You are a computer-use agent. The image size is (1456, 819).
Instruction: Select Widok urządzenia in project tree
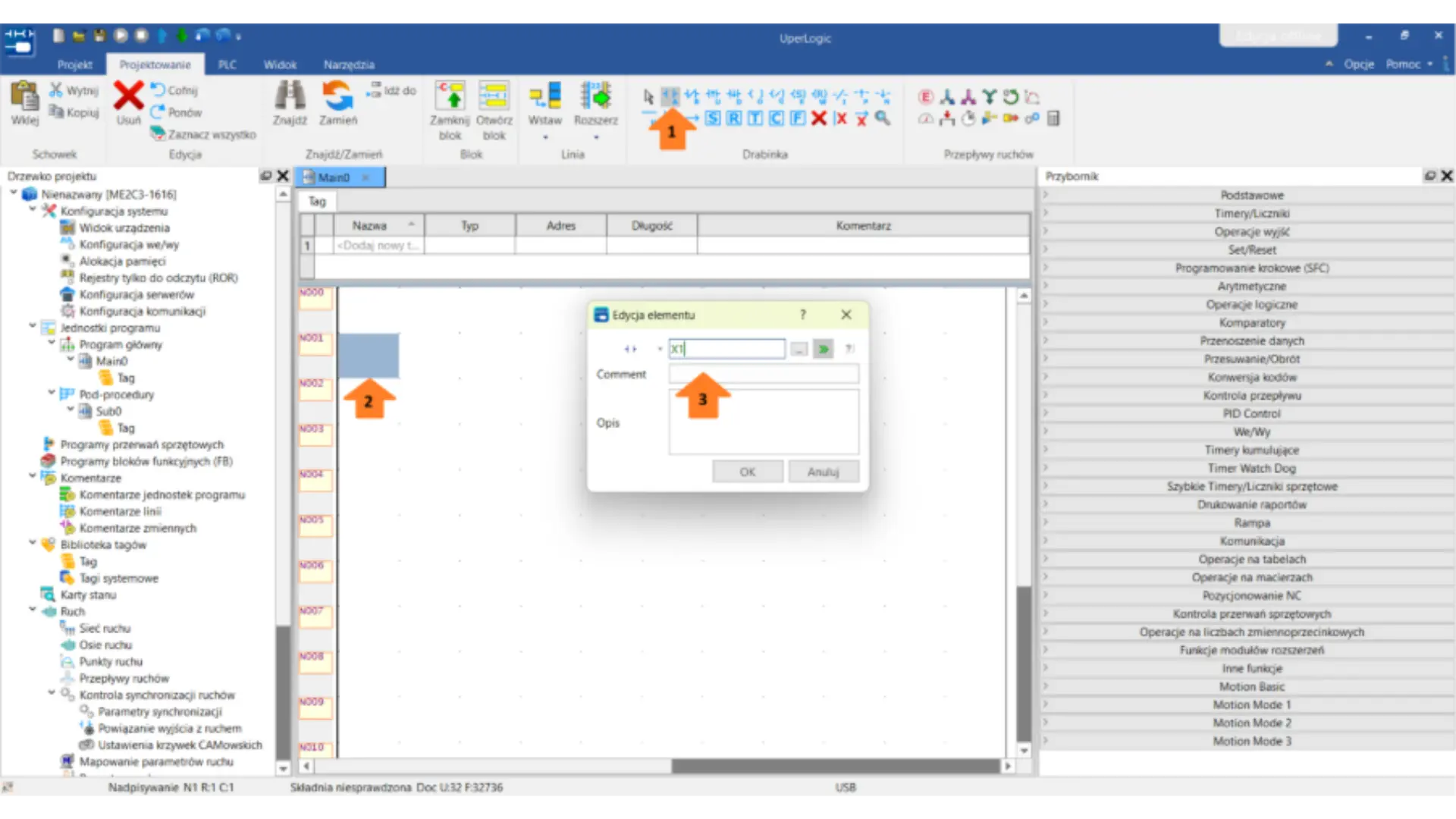[x=115, y=227]
